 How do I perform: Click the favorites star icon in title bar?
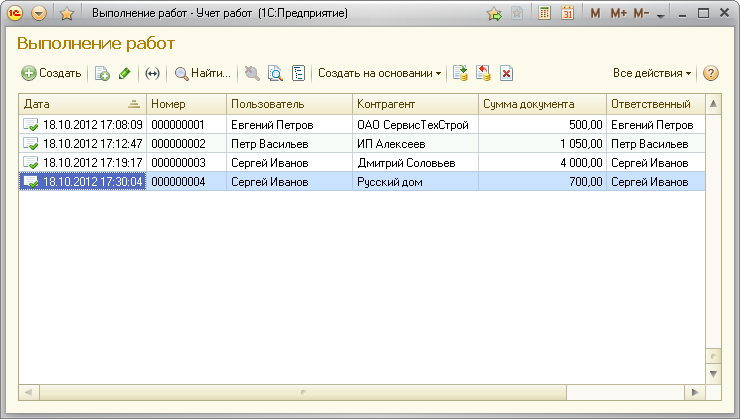click(x=67, y=14)
